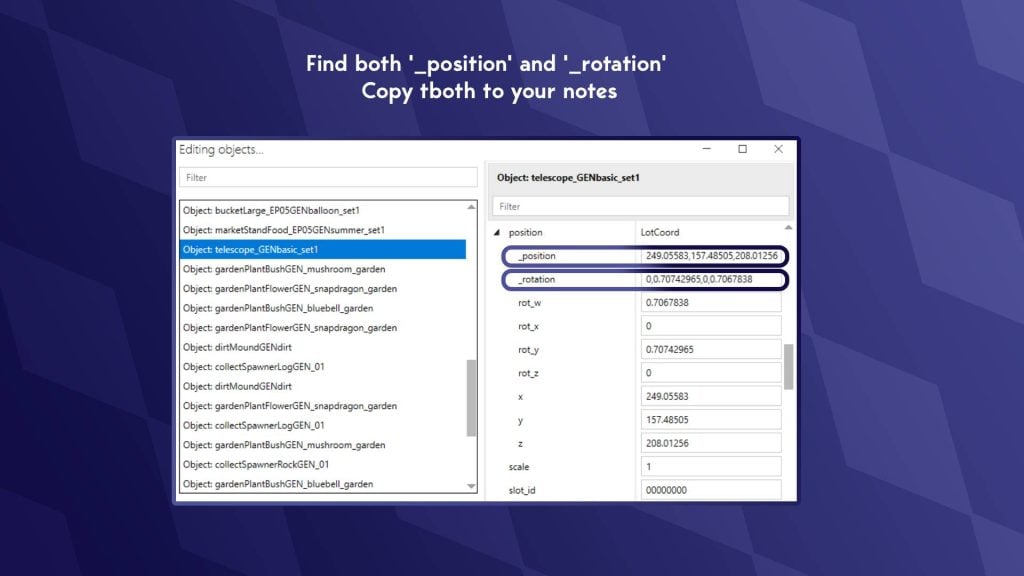Click the _position value field

[711, 256]
